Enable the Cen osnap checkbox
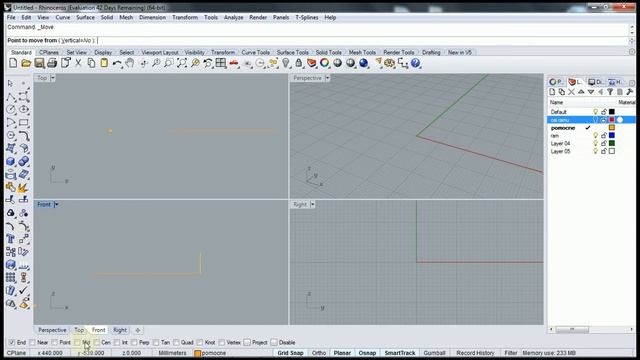 [97, 342]
